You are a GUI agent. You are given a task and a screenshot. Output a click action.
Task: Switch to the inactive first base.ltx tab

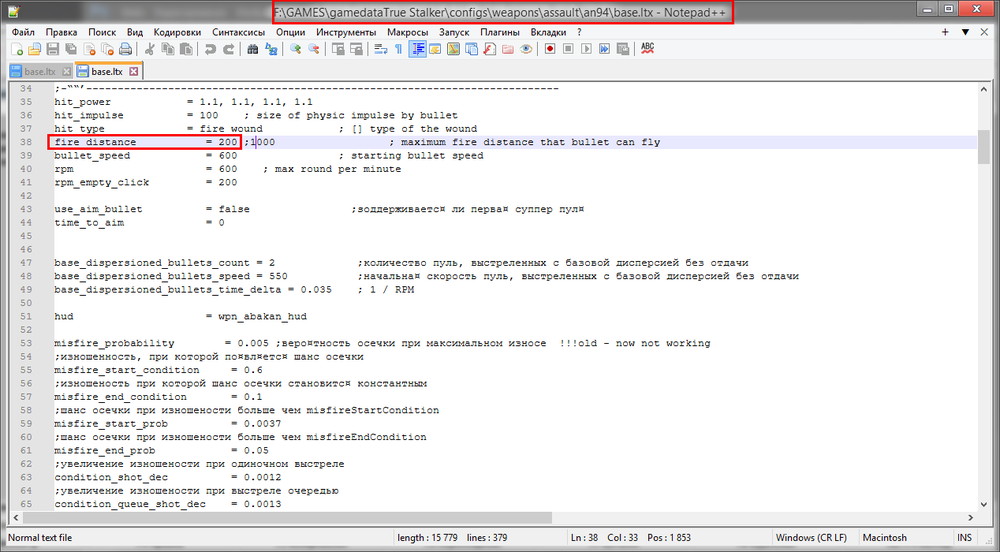point(40,72)
